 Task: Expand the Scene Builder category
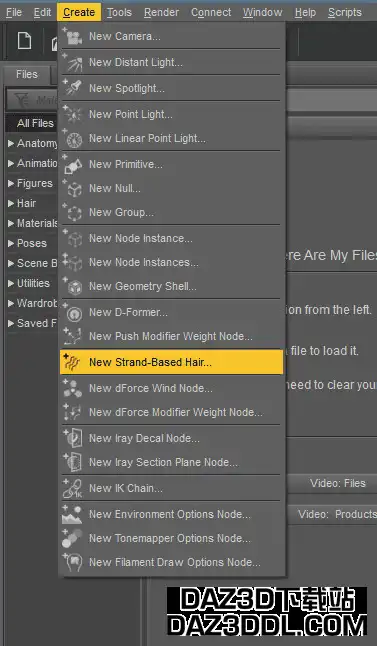pos(11,263)
